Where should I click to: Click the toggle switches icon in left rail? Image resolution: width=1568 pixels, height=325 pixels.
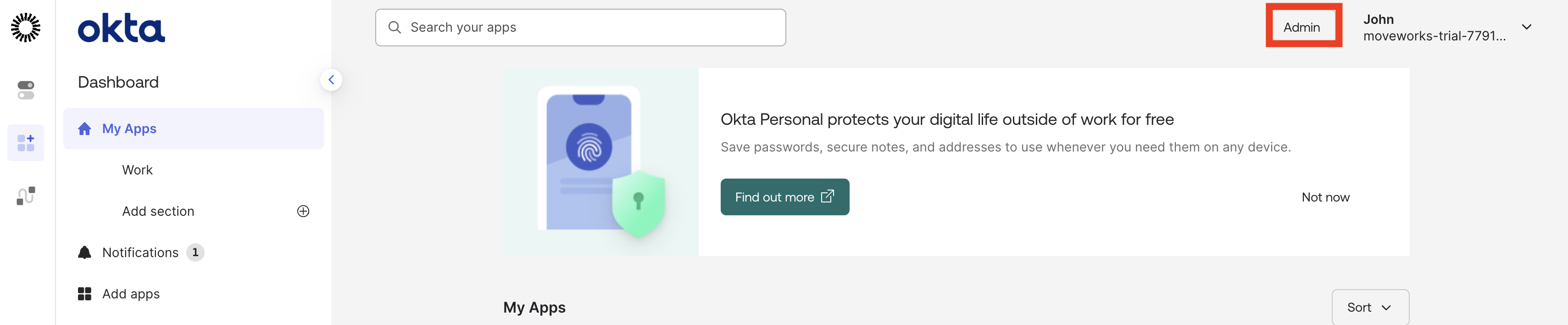(26, 90)
